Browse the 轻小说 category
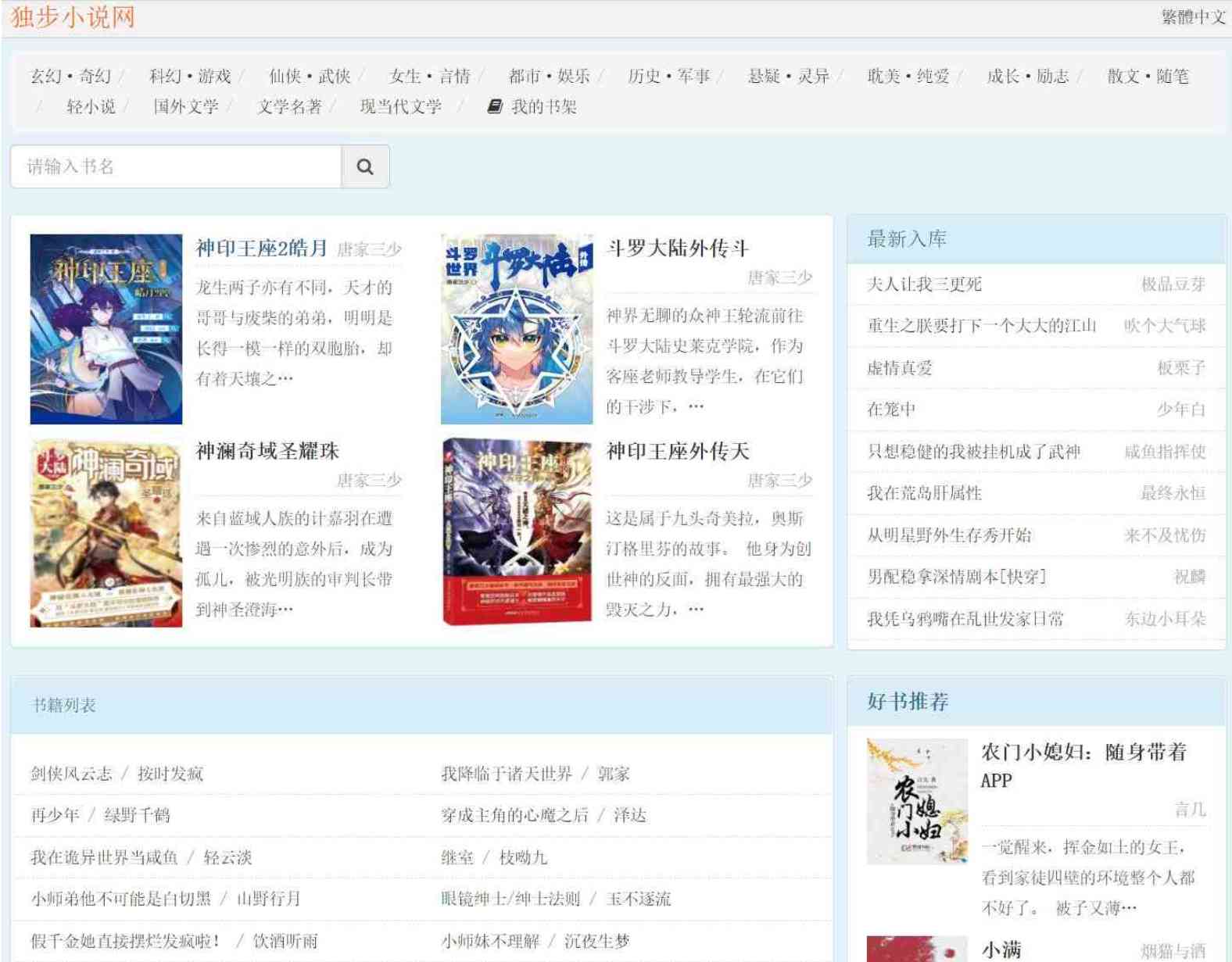Image resolution: width=1232 pixels, height=962 pixels. (x=91, y=106)
